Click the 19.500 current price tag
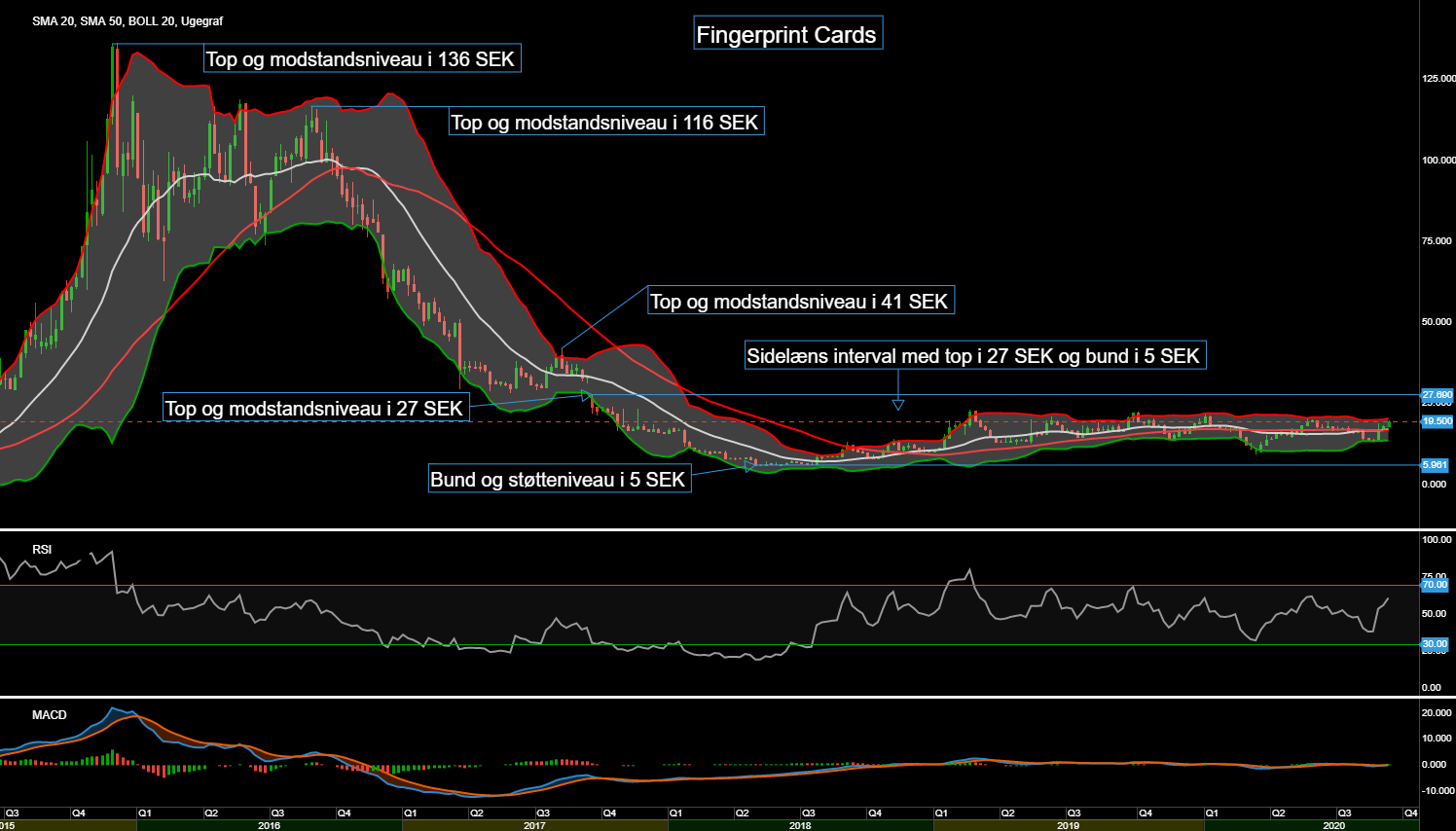 [x=1437, y=421]
